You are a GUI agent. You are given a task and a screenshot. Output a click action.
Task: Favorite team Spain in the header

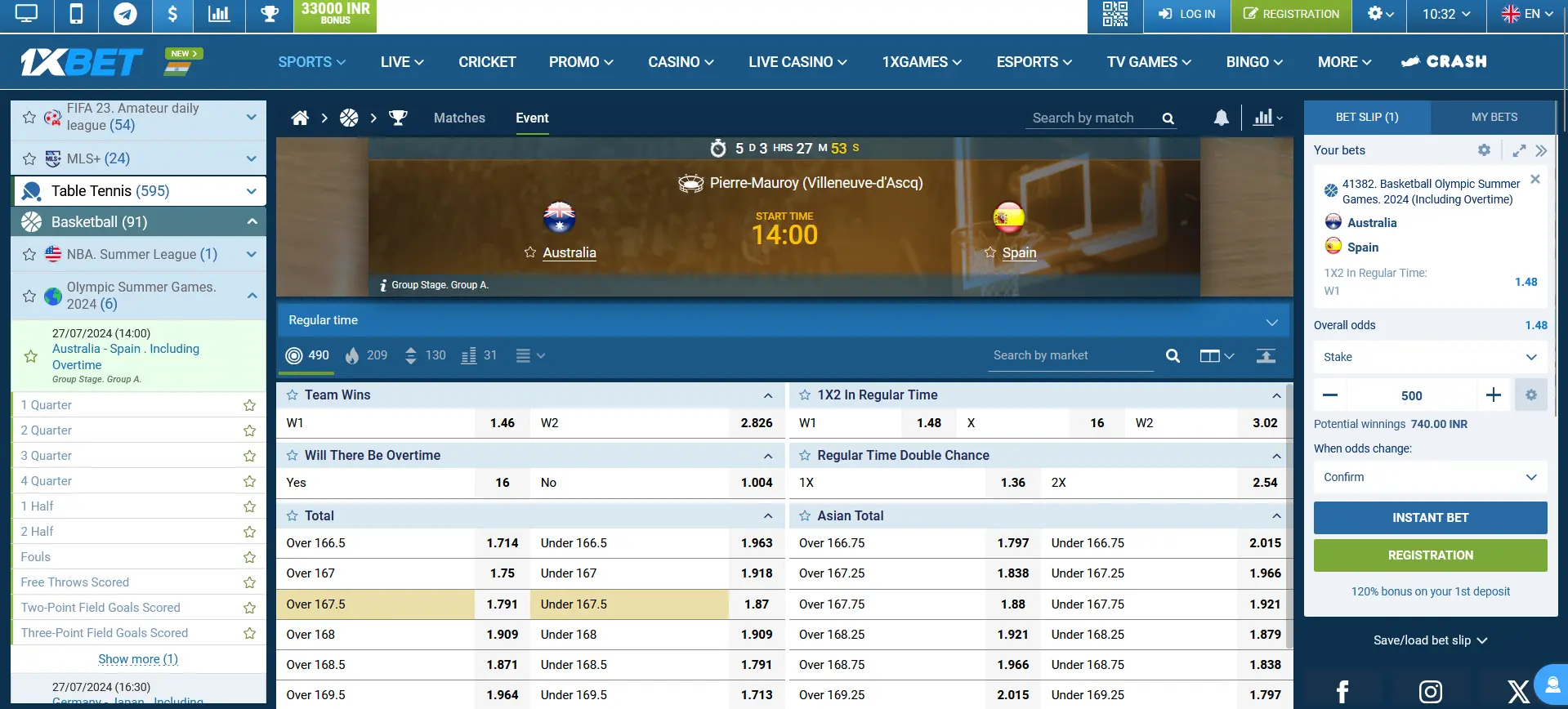[990, 252]
